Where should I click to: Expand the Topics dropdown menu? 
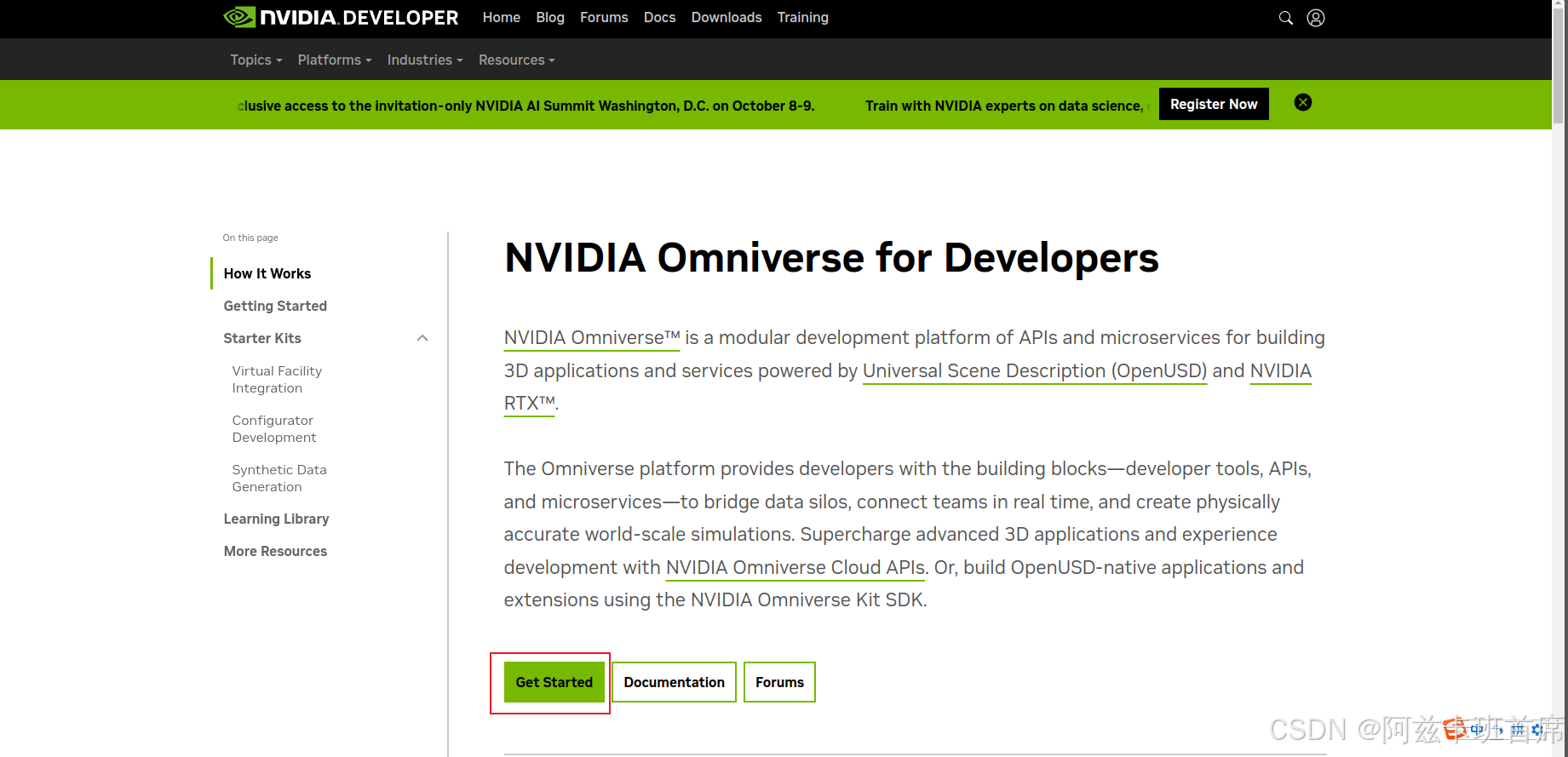click(x=256, y=60)
